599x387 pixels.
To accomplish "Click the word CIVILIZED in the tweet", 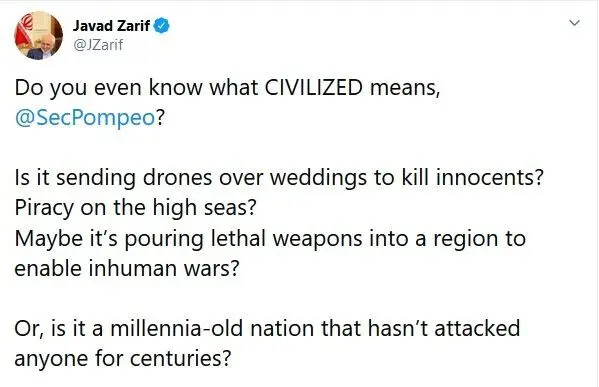I will tap(314, 87).
